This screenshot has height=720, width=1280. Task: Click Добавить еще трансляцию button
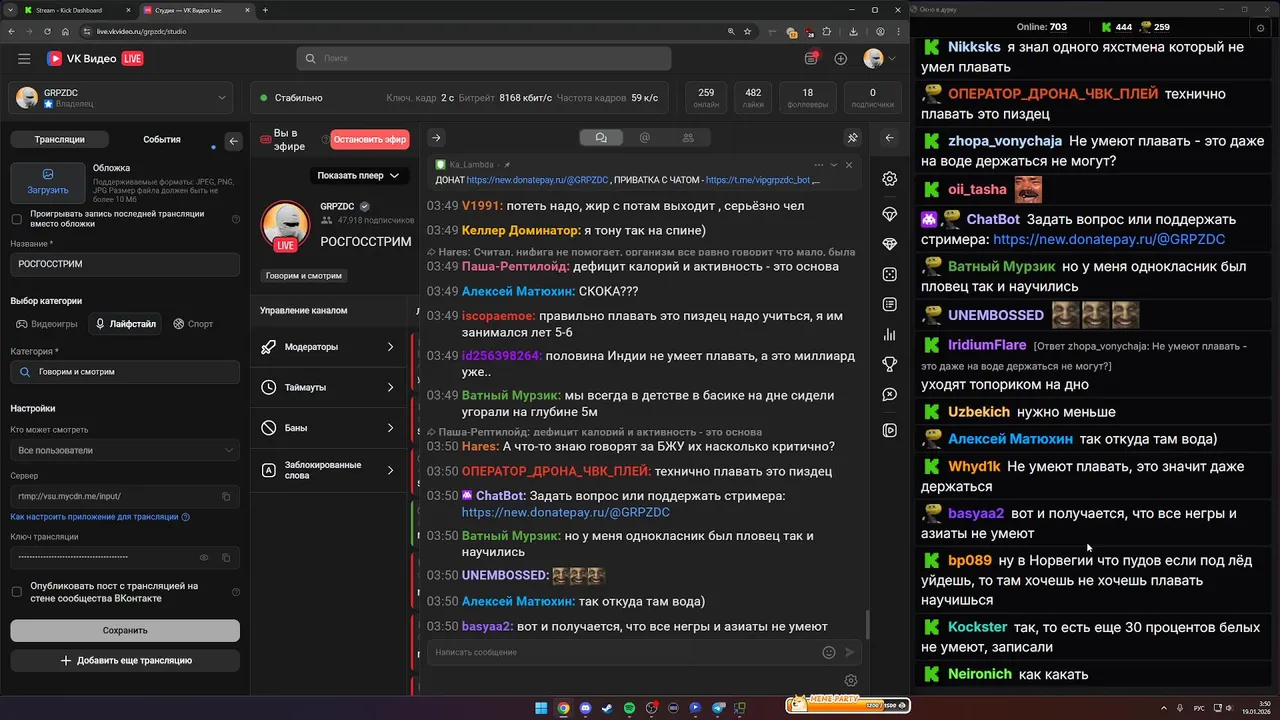click(125, 660)
